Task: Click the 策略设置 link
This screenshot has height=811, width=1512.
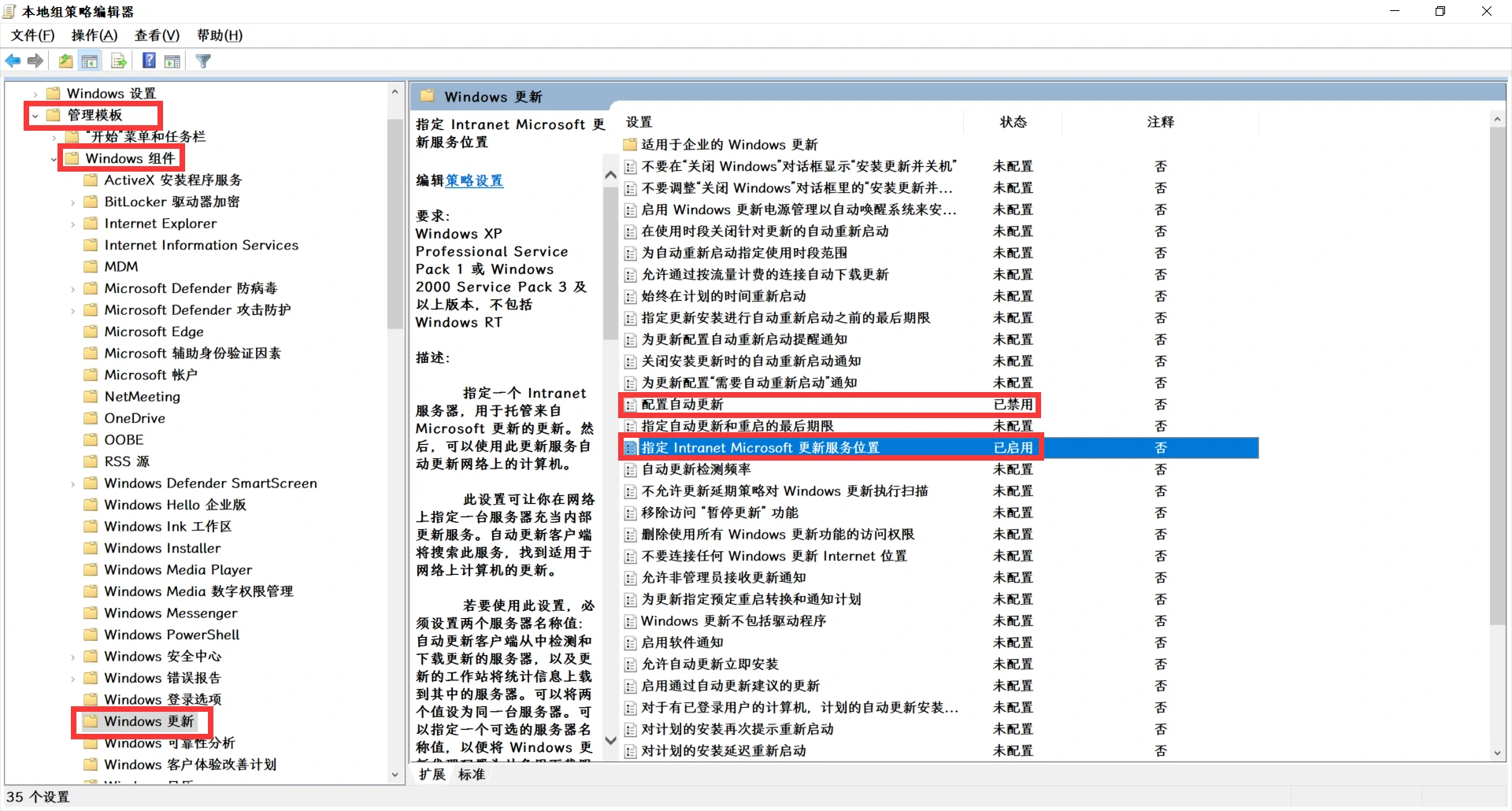Action: [474, 181]
